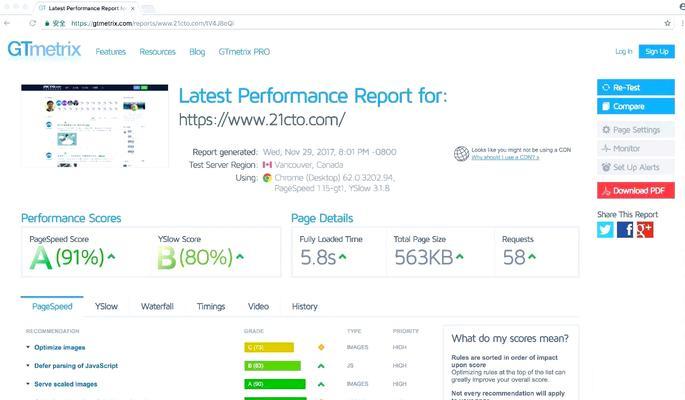Click the report generated date text

coord(329,152)
